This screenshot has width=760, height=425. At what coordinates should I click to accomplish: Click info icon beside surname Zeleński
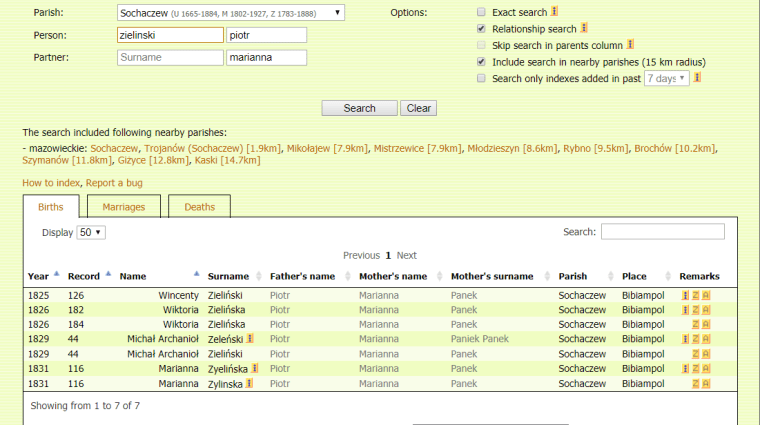250,339
